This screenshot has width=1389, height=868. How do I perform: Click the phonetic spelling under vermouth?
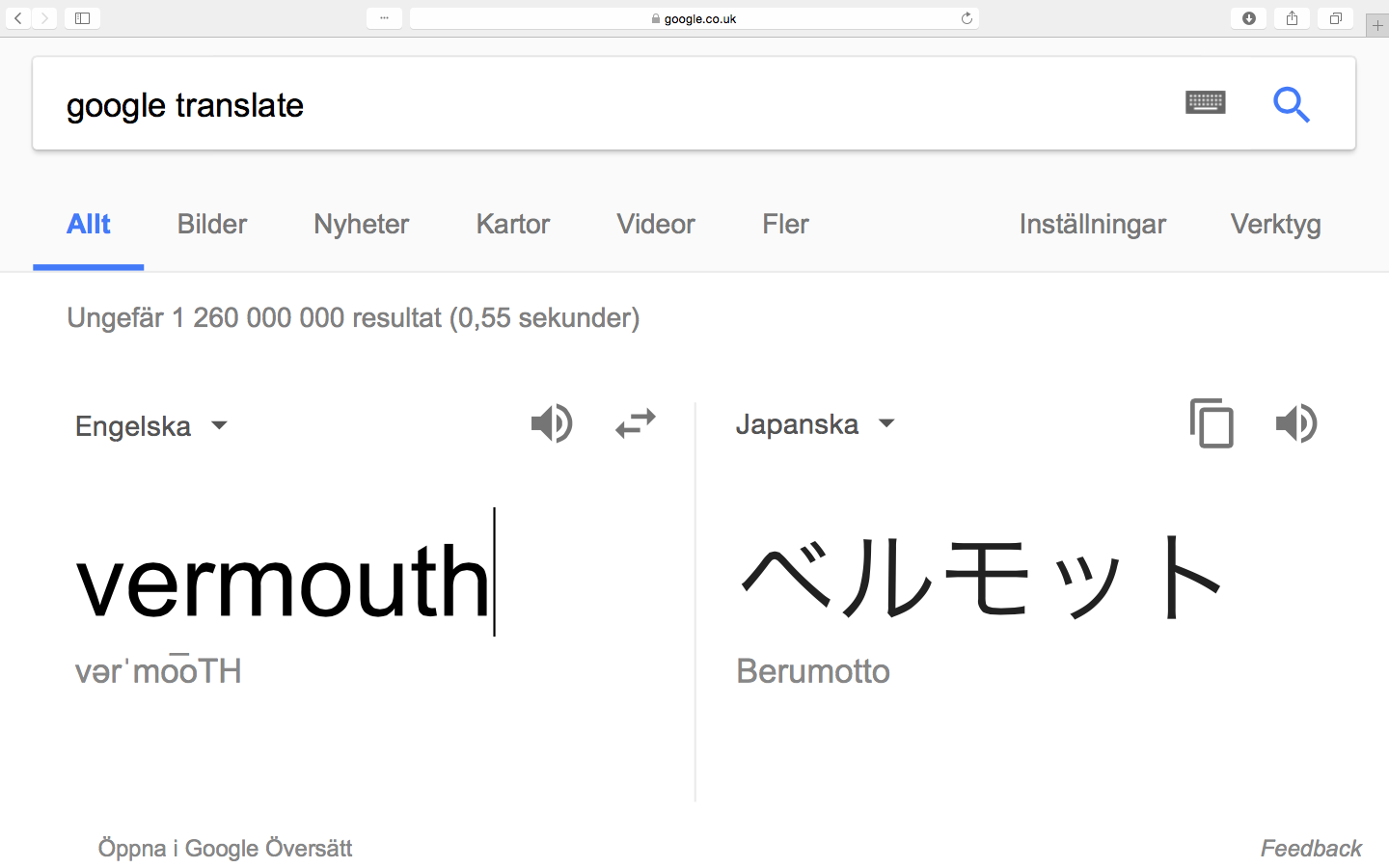click(158, 670)
